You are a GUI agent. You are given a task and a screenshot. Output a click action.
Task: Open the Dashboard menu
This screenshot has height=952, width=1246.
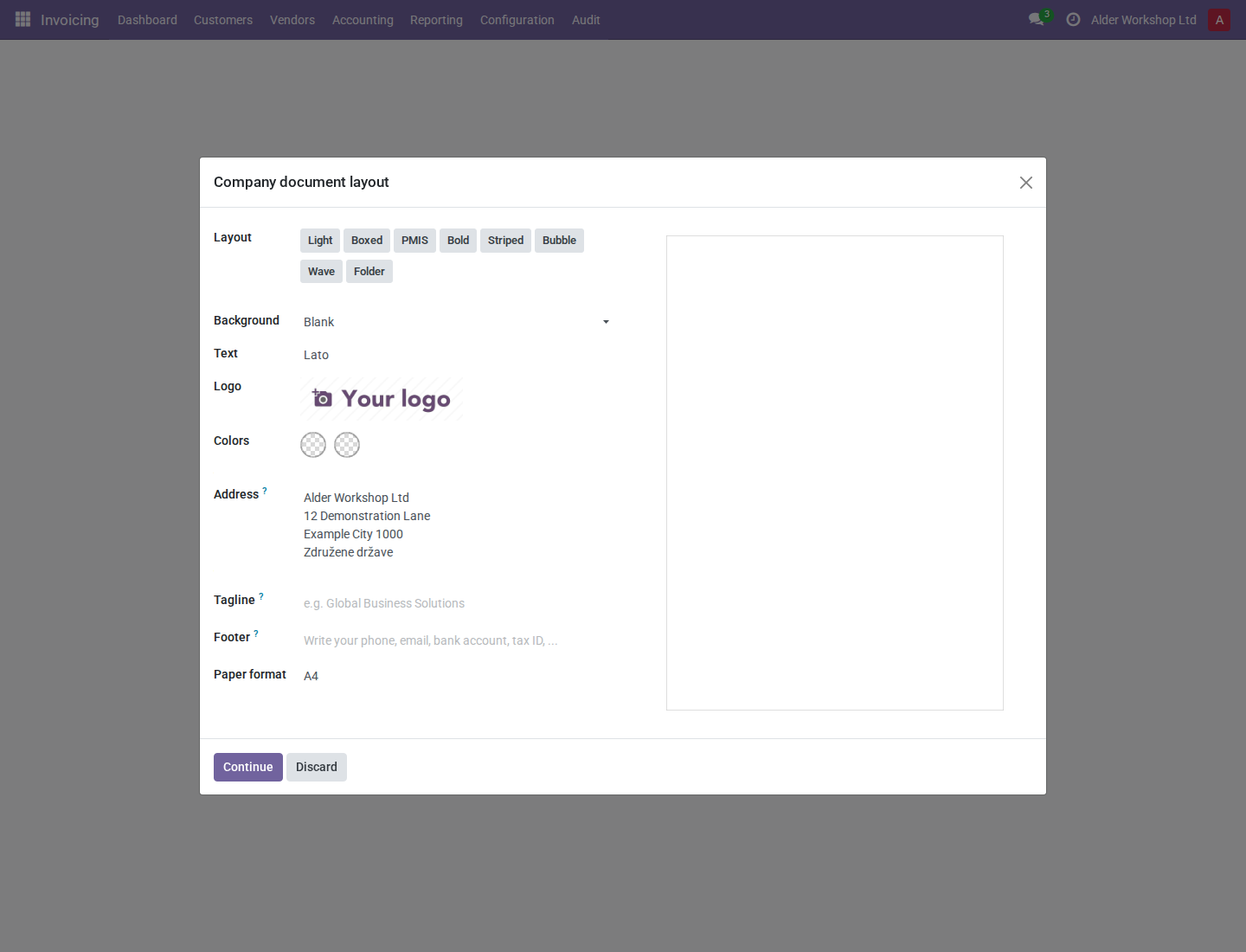tap(147, 20)
